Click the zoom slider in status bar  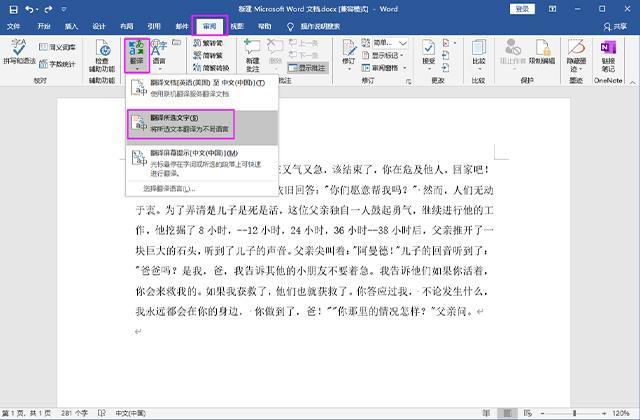tap(574, 413)
